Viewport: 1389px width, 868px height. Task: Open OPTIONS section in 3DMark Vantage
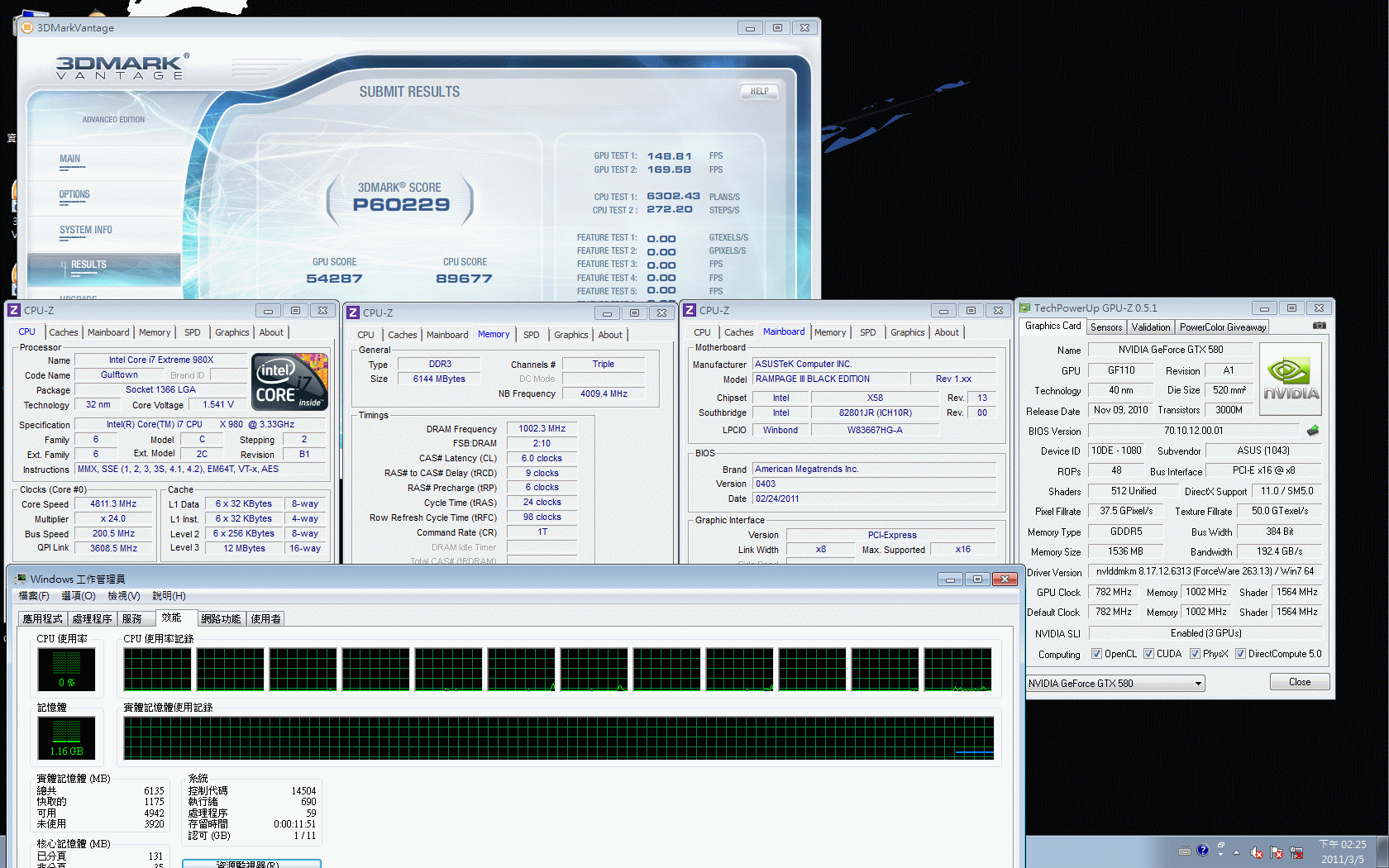pos(74,194)
